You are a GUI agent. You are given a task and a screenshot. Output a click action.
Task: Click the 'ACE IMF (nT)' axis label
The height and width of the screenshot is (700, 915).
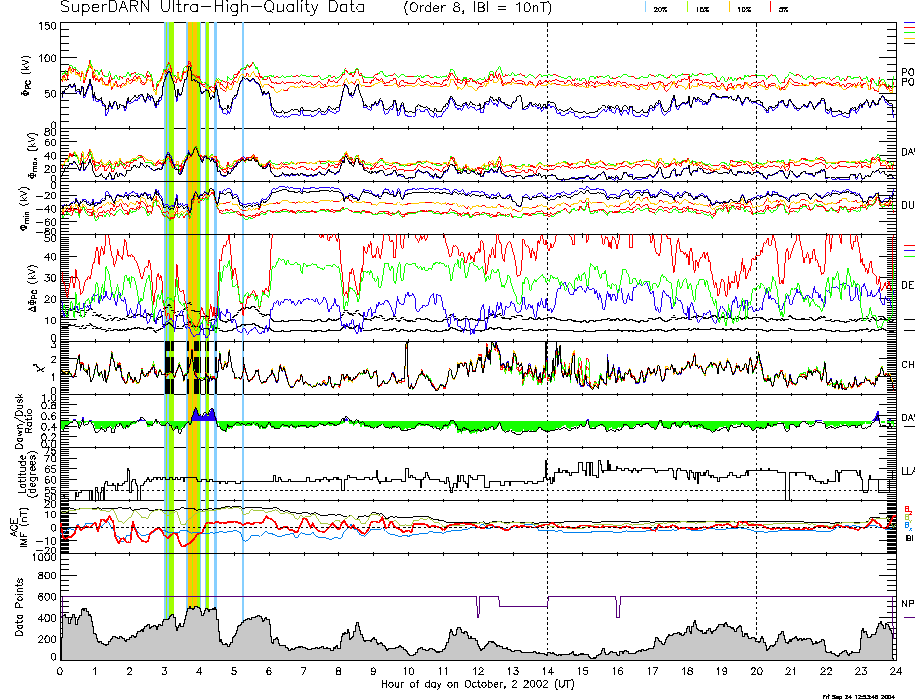pos(20,527)
